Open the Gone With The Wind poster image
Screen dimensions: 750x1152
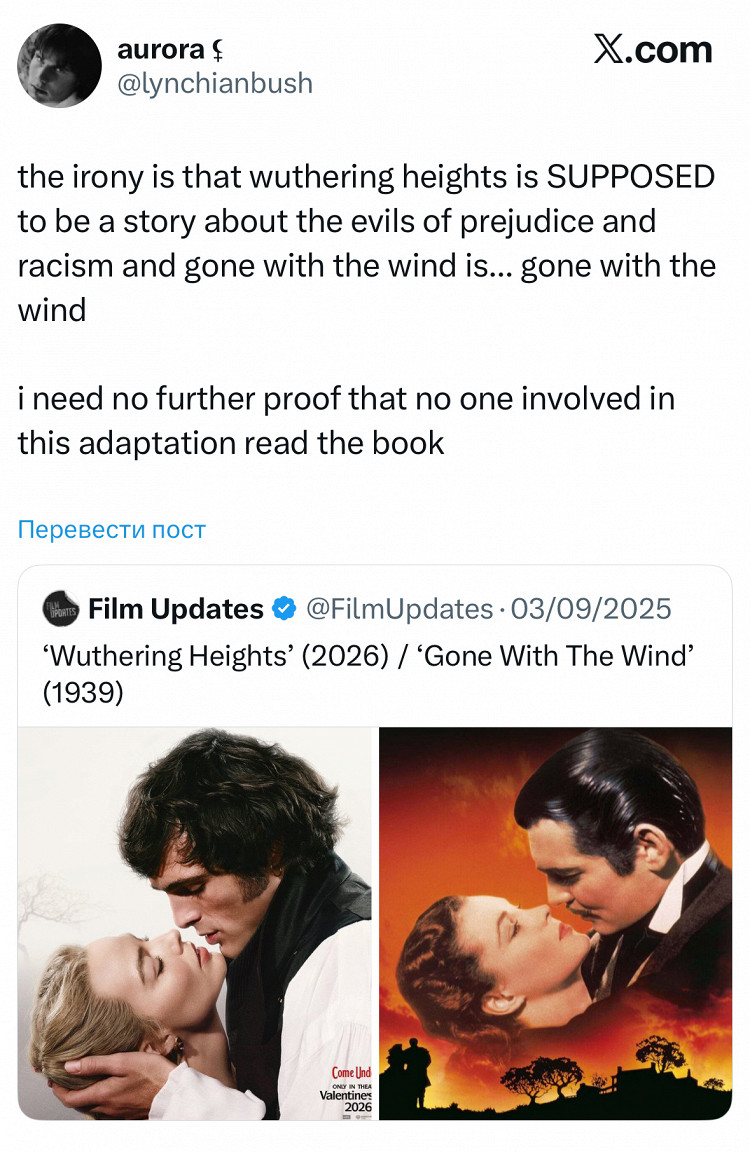click(555, 924)
